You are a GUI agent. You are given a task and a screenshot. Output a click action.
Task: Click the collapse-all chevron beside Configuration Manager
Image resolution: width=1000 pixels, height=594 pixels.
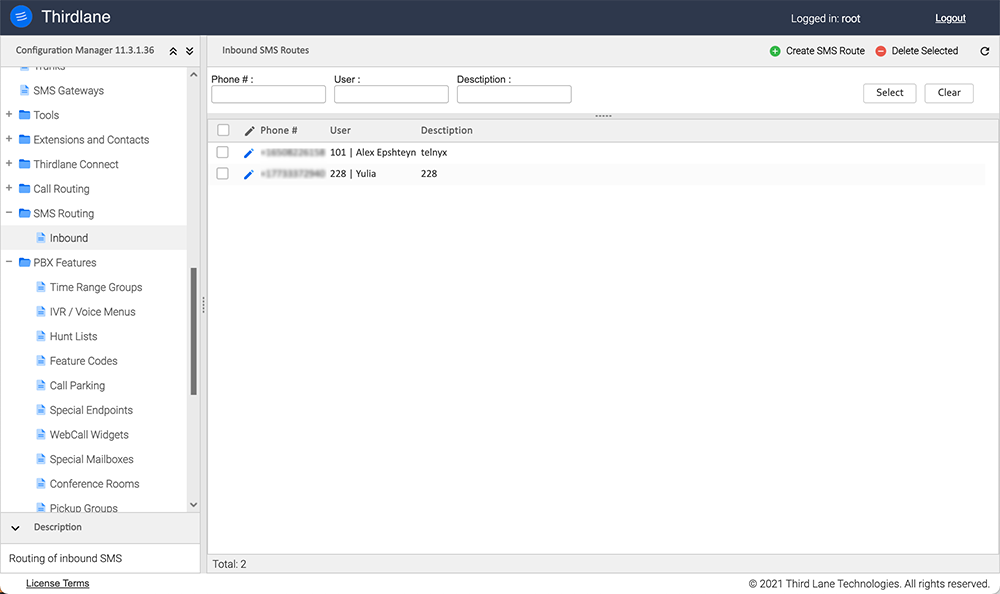(171, 49)
